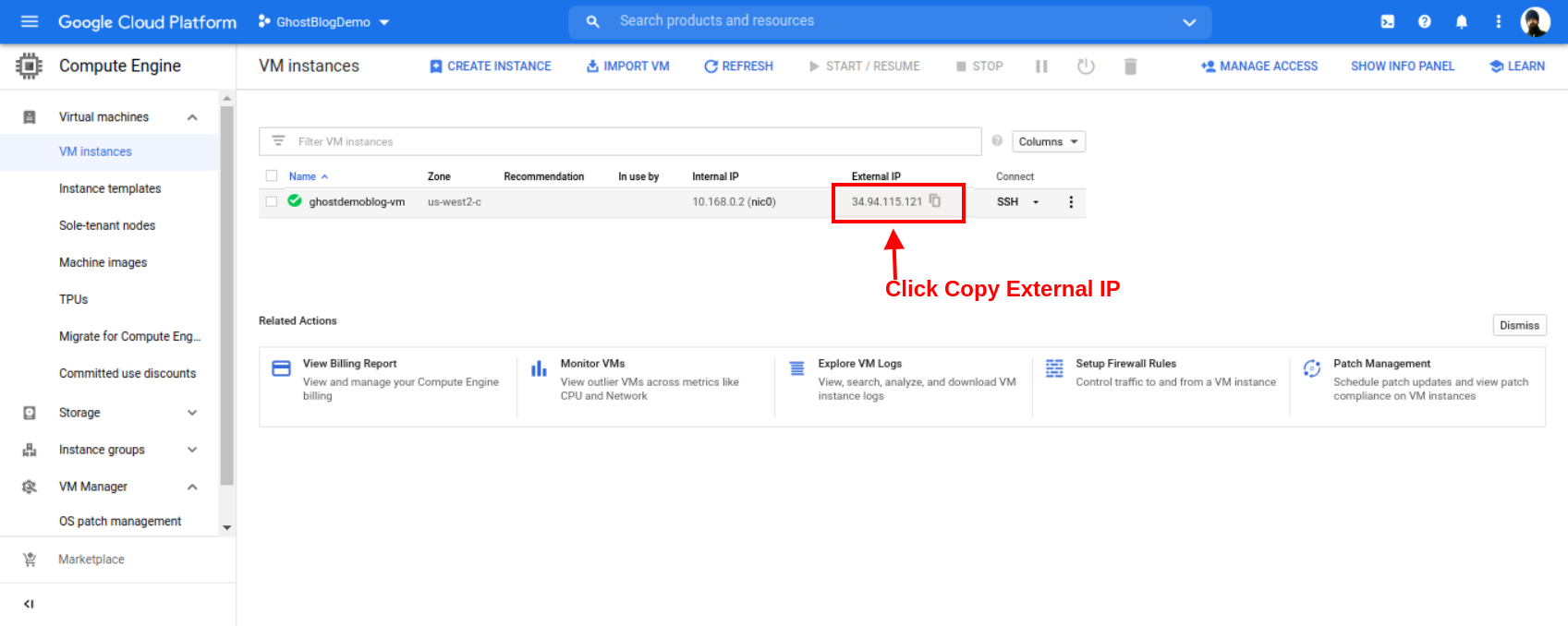Copy external IP with clipboard icon
Image resolution: width=1568 pixels, height=626 pixels.
pyautogui.click(x=935, y=200)
